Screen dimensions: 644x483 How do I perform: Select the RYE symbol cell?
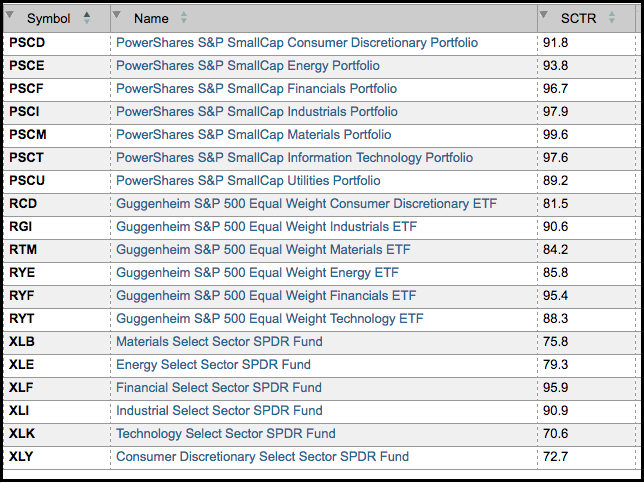[x=21, y=273]
